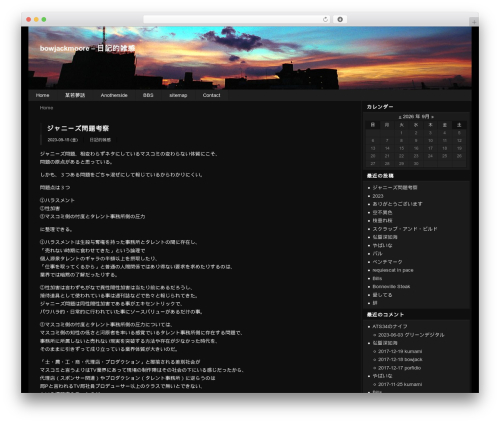The width and height of the screenshot is (500, 423).
Task: Open the 2017-12-17 porfidio comment
Action: point(399,368)
